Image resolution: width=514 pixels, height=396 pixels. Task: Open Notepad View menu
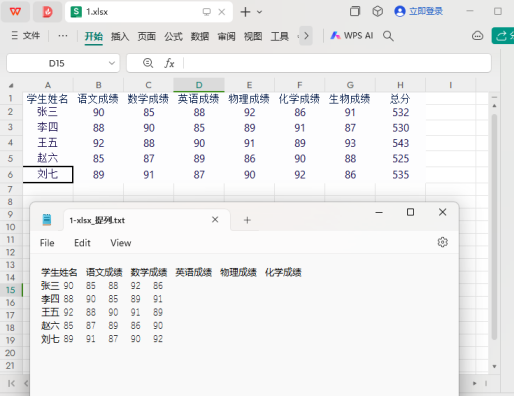coord(121,243)
